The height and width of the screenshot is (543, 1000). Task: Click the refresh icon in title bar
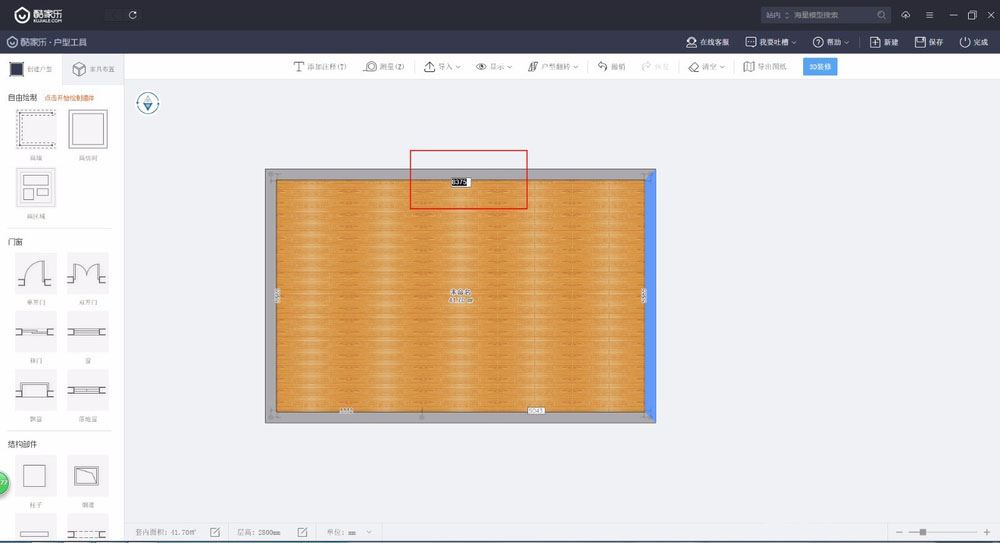(133, 15)
